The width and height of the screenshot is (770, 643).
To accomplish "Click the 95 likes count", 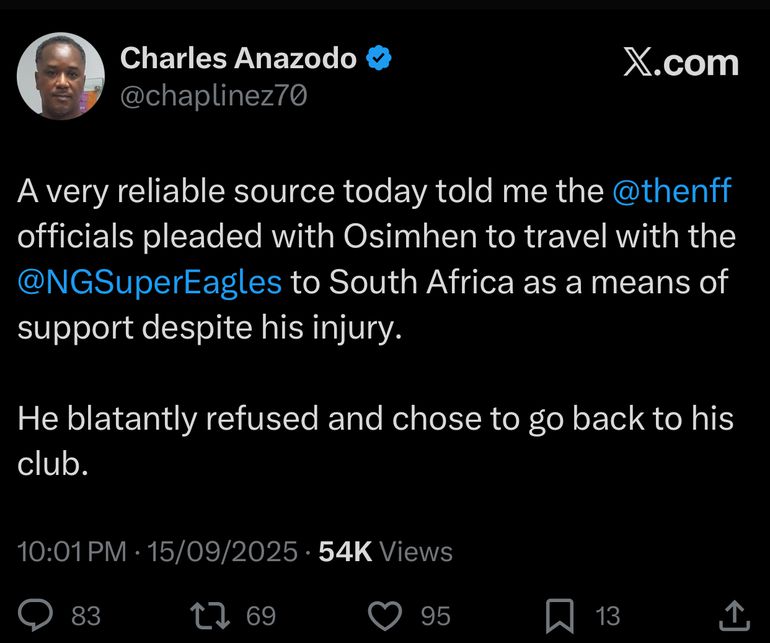I will (435, 615).
